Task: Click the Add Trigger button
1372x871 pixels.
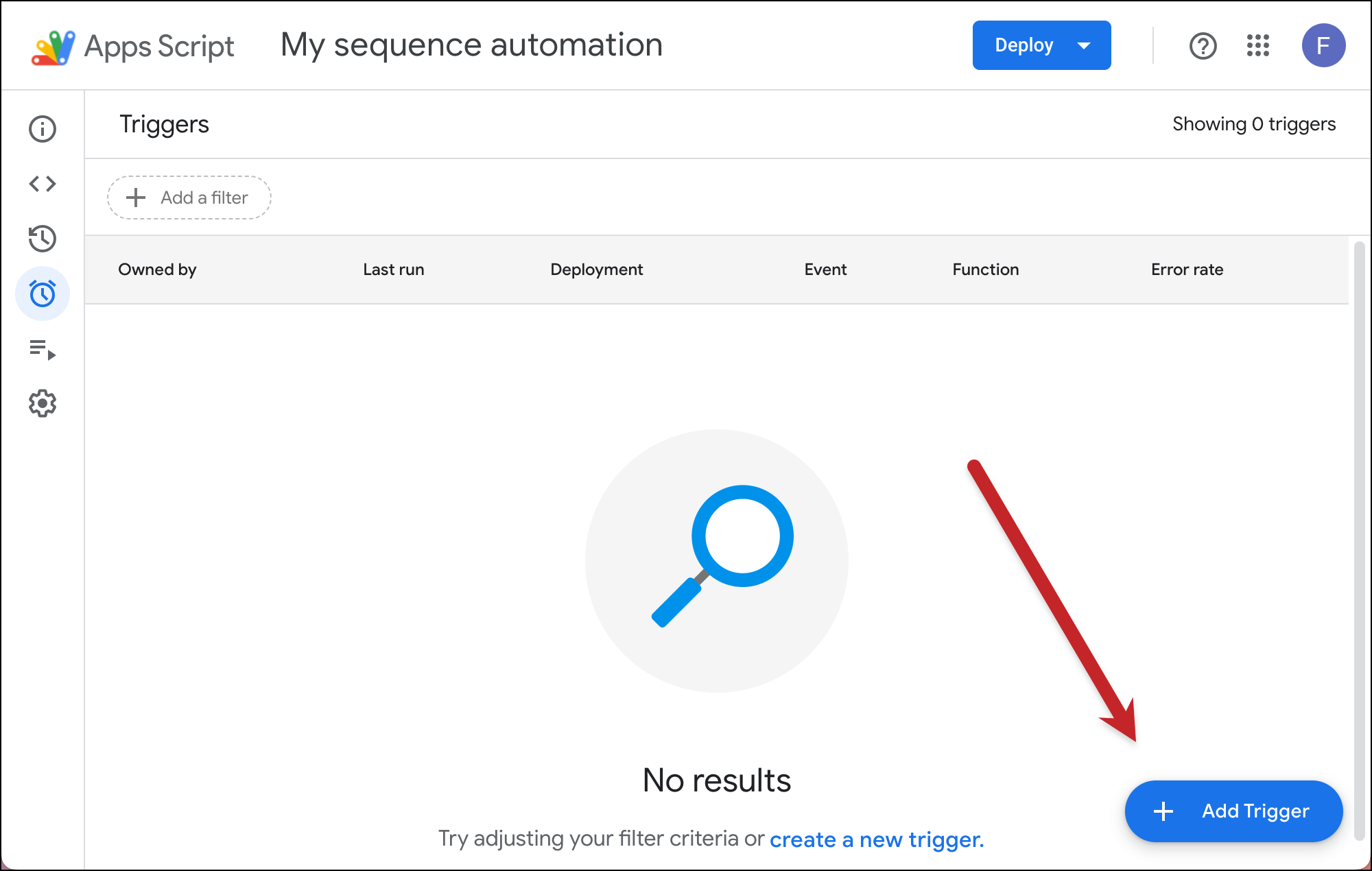Action: (x=1233, y=811)
